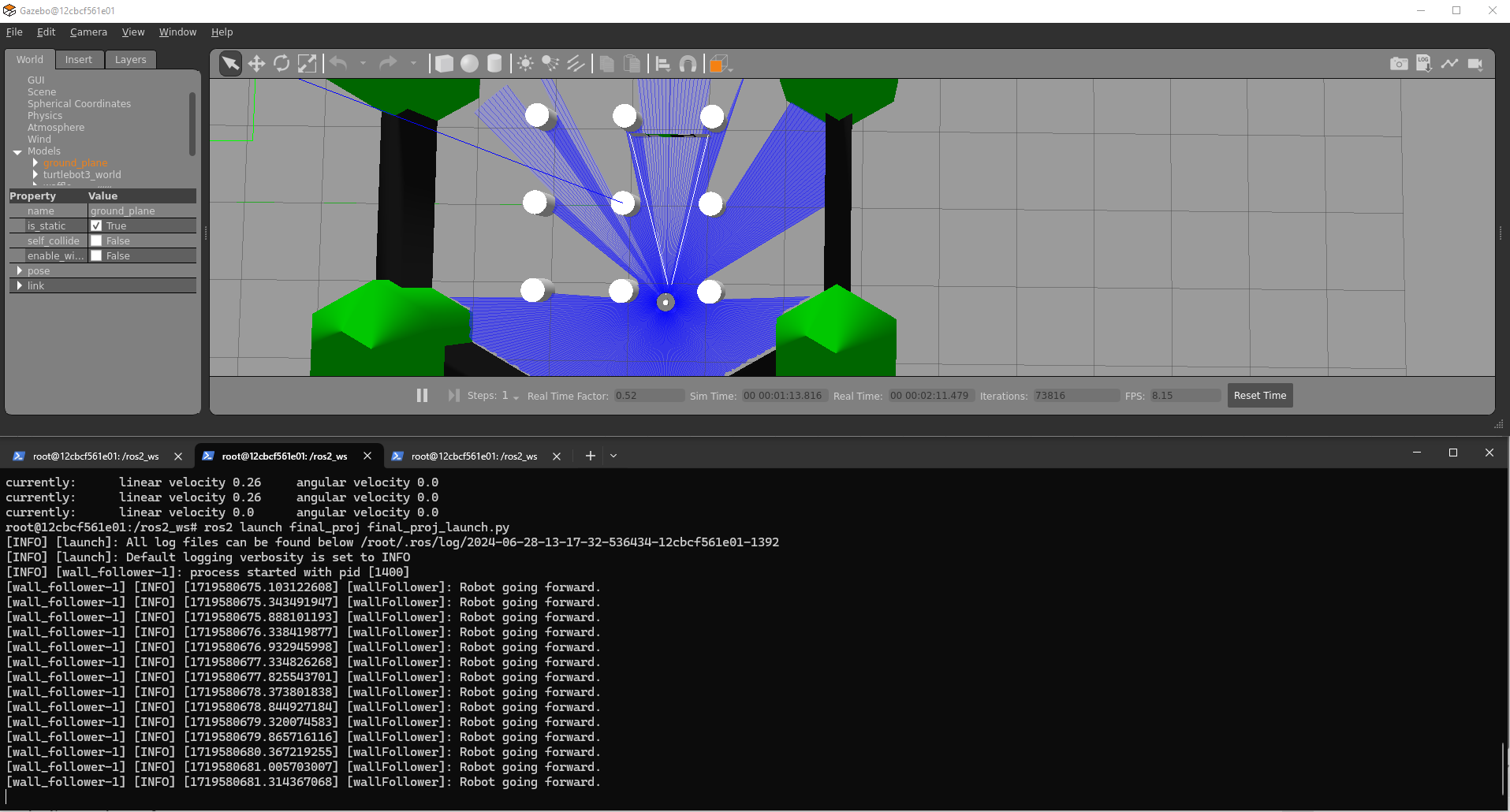Open the terminal new-tab profile dropdown
This screenshot has width=1510, height=812.
point(613,456)
